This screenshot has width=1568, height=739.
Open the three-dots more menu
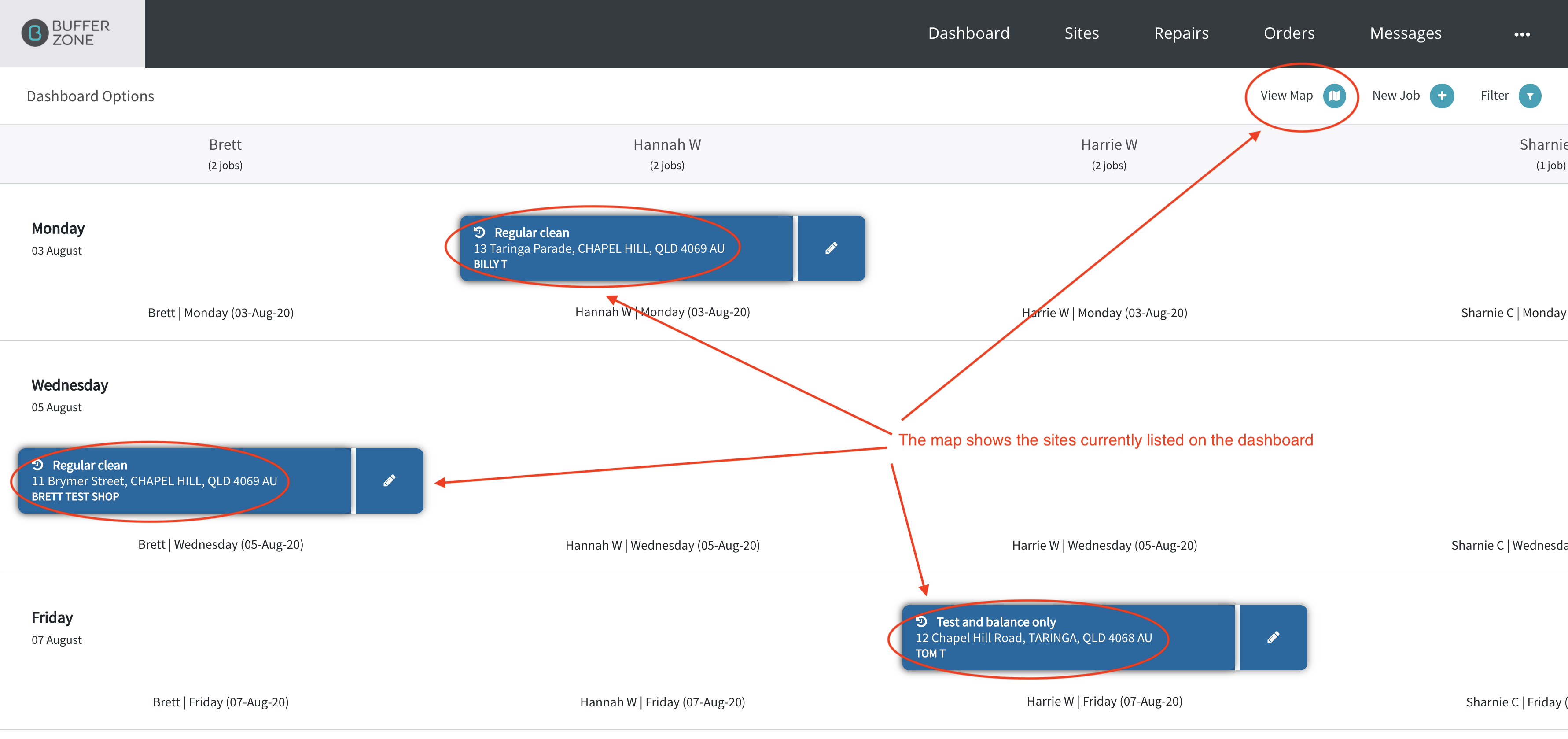click(x=1522, y=34)
